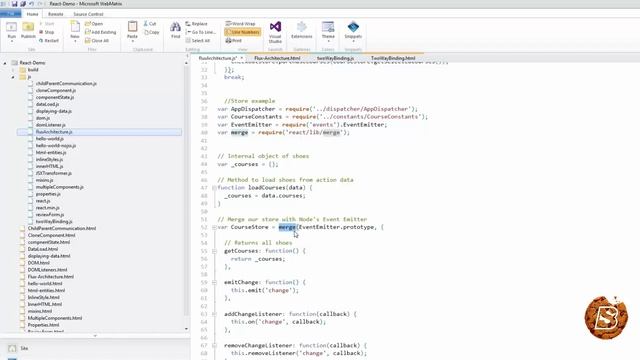The image size is (640, 360).
Task: Restart the site
Action: click(x=49, y=41)
